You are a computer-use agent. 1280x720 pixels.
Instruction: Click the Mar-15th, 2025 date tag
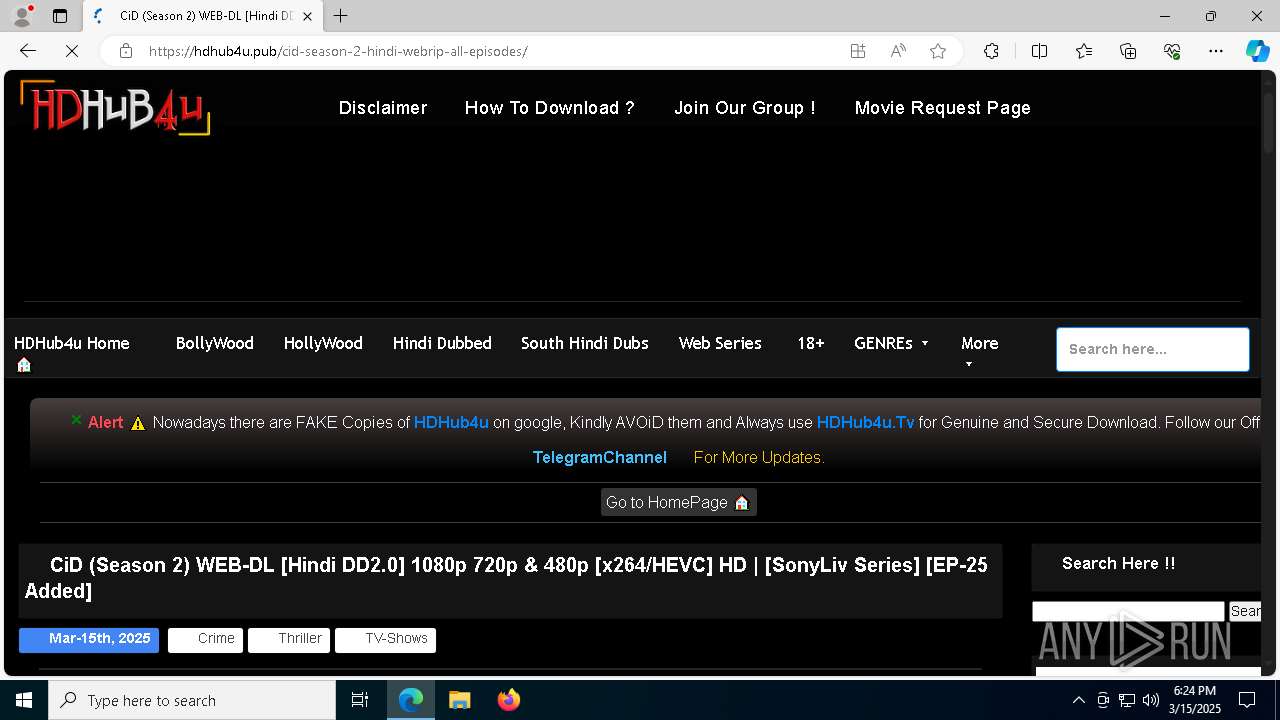click(x=89, y=639)
